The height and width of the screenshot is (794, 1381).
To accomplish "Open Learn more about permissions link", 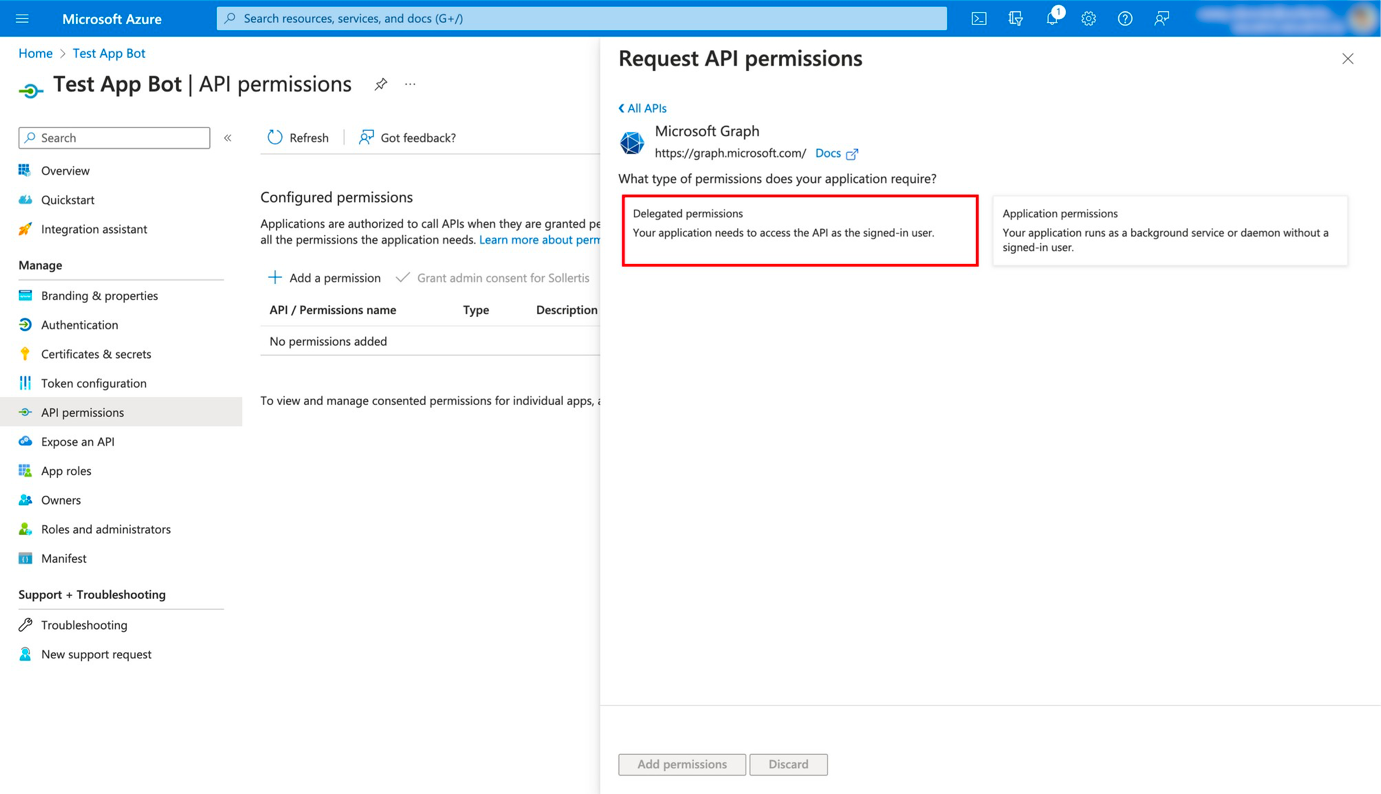I will [539, 240].
